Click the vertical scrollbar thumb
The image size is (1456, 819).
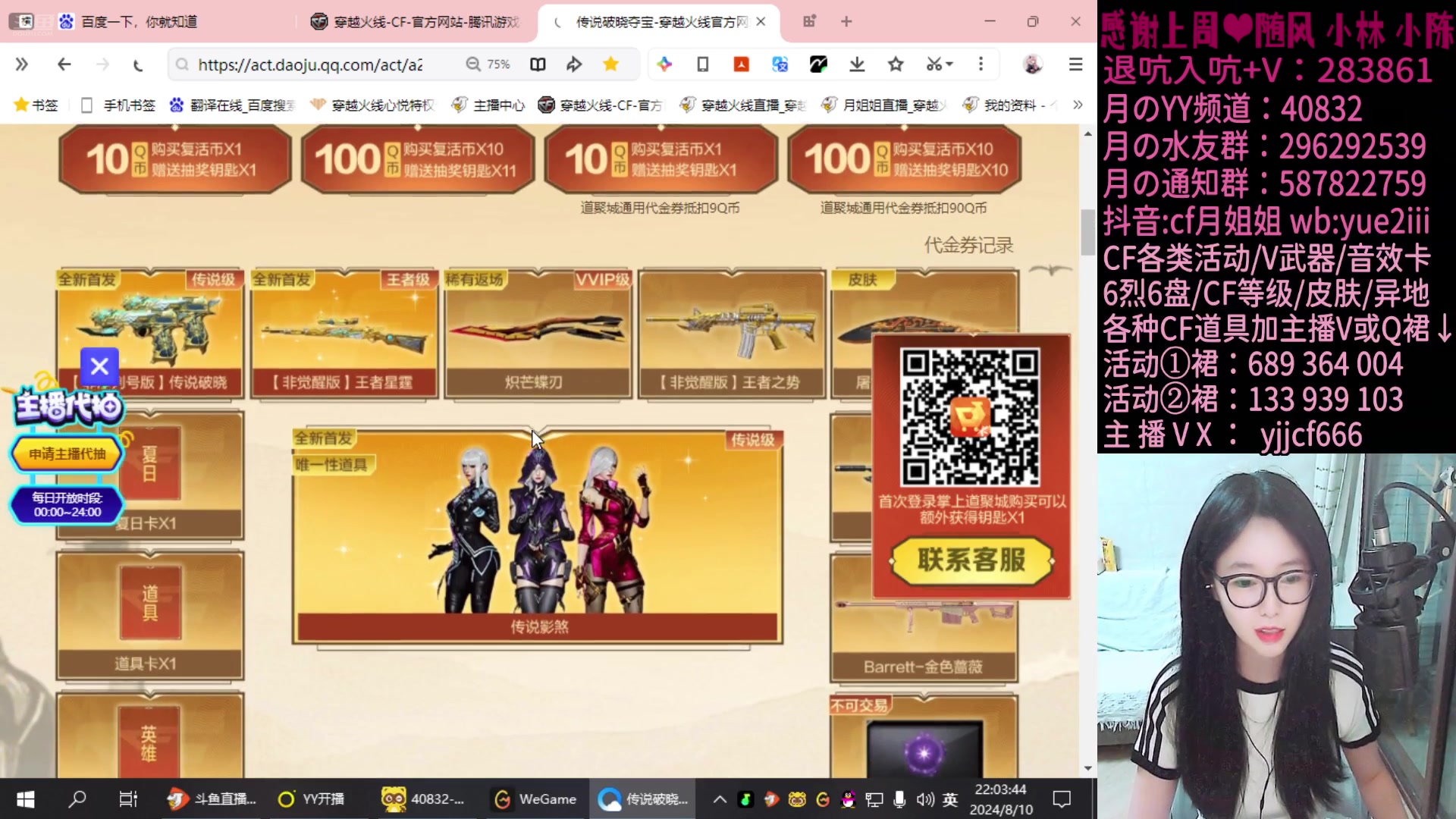click(x=1087, y=233)
